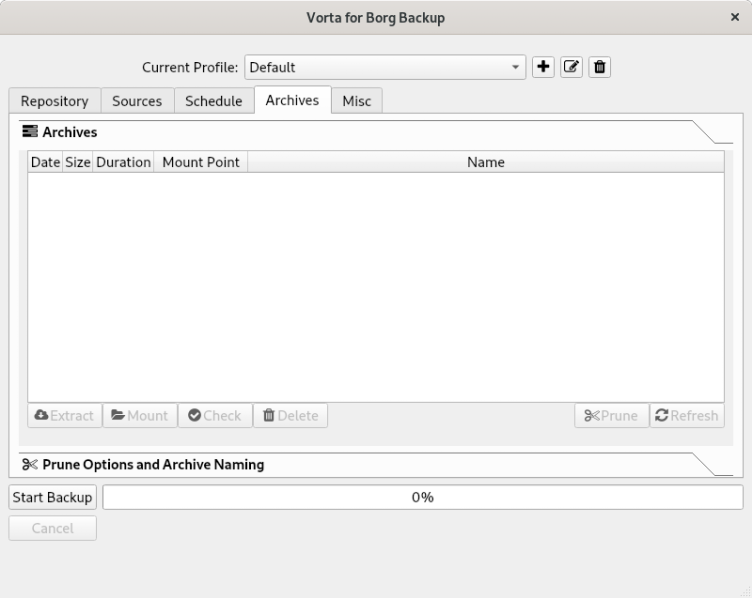Click the Prune scissors button
Image resolution: width=752 pixels, height=598 pixels.
coord(611,416)
